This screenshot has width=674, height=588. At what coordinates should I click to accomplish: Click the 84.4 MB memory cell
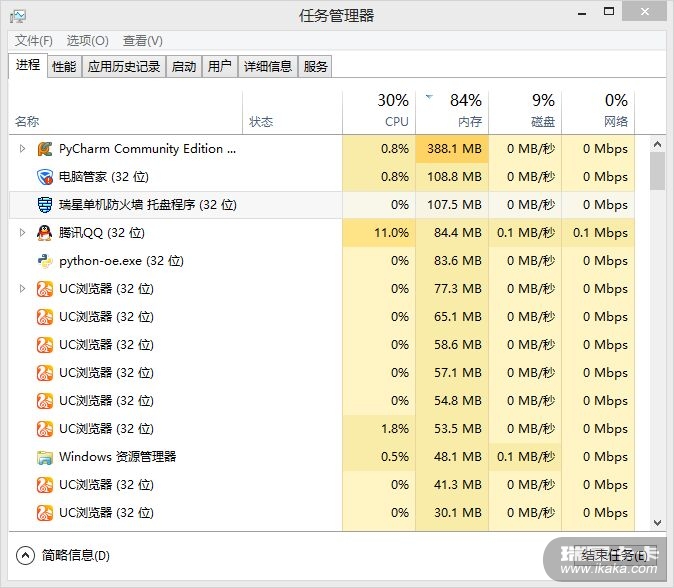452,233
